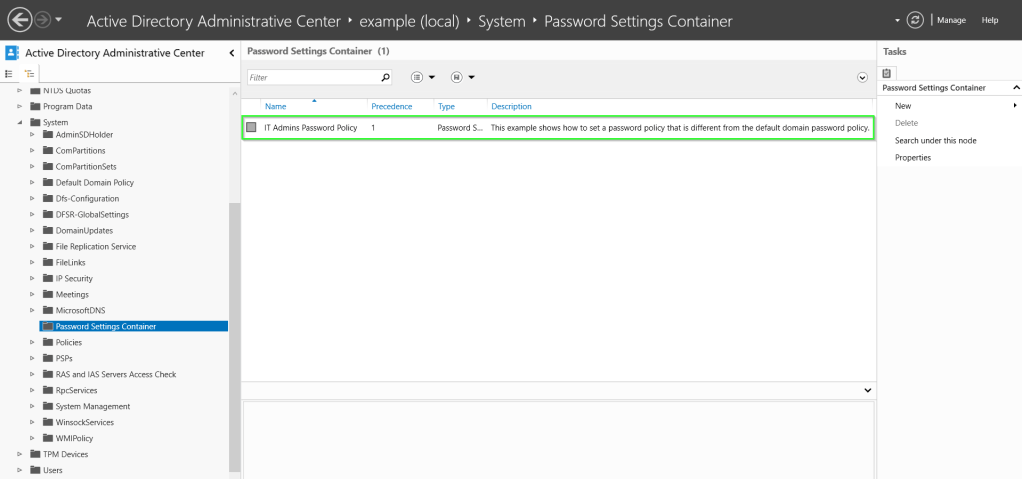Expand the filter criteria round chevron

click(x=862, y=77)
